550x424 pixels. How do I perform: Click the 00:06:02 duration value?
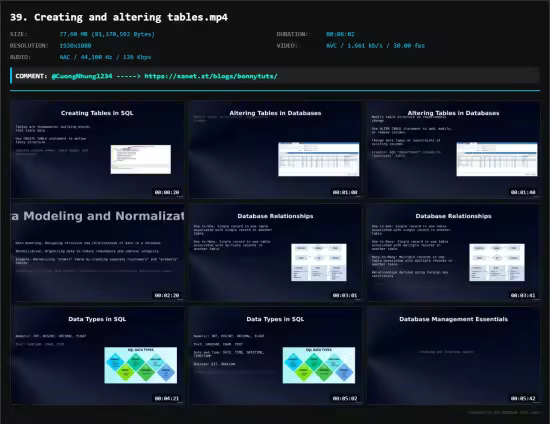pyautogui.click(x=340, y=34)
